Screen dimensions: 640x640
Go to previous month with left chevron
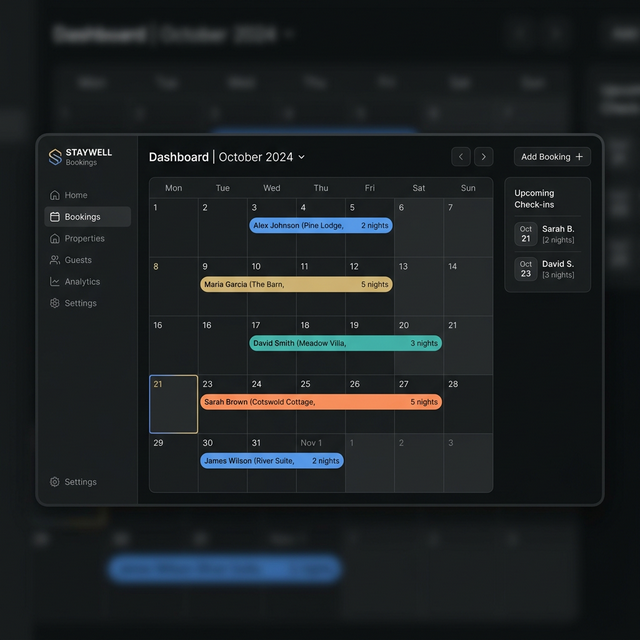click(461, 156)
